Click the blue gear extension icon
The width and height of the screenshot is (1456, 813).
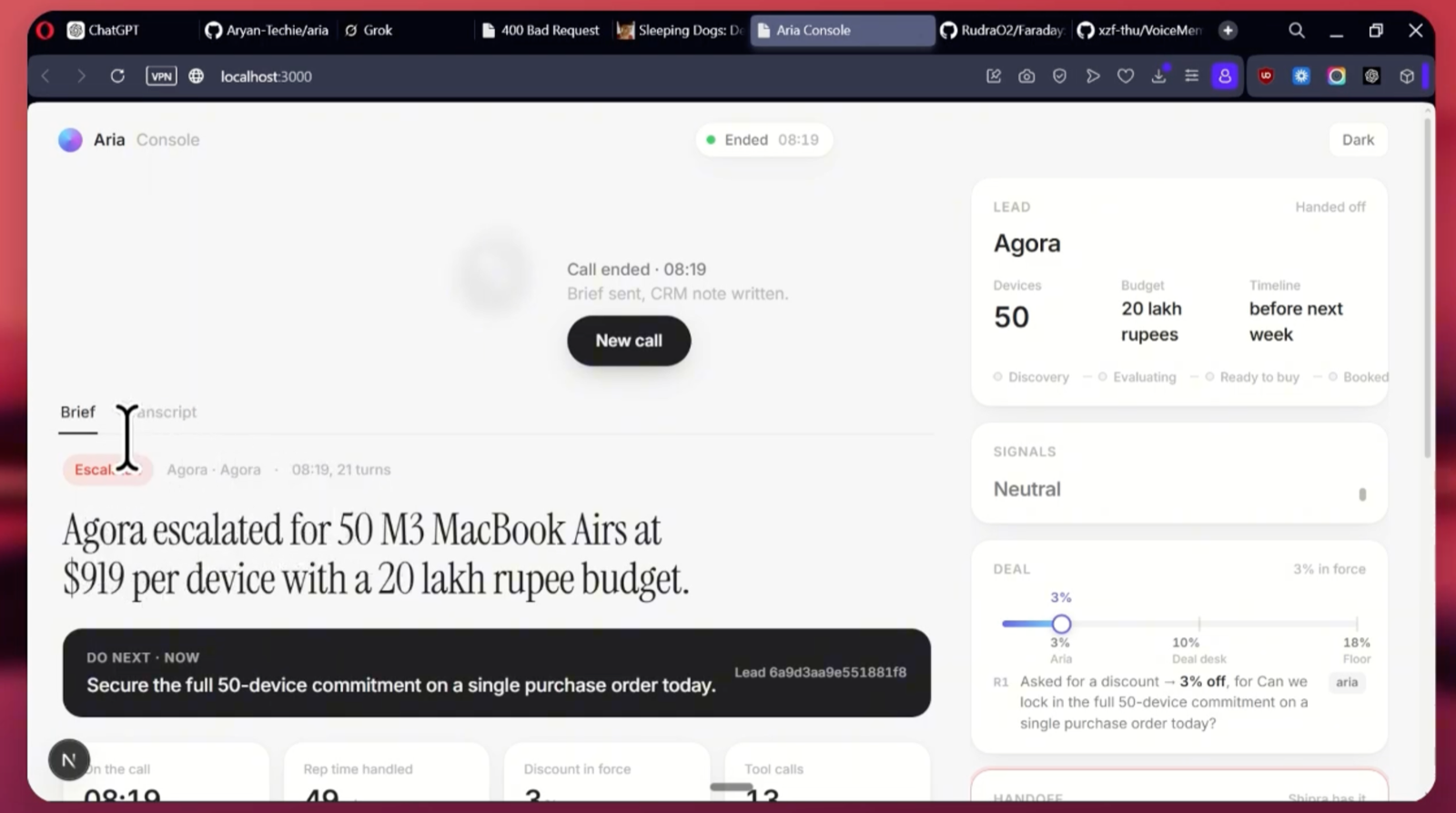click(1301, 76)
